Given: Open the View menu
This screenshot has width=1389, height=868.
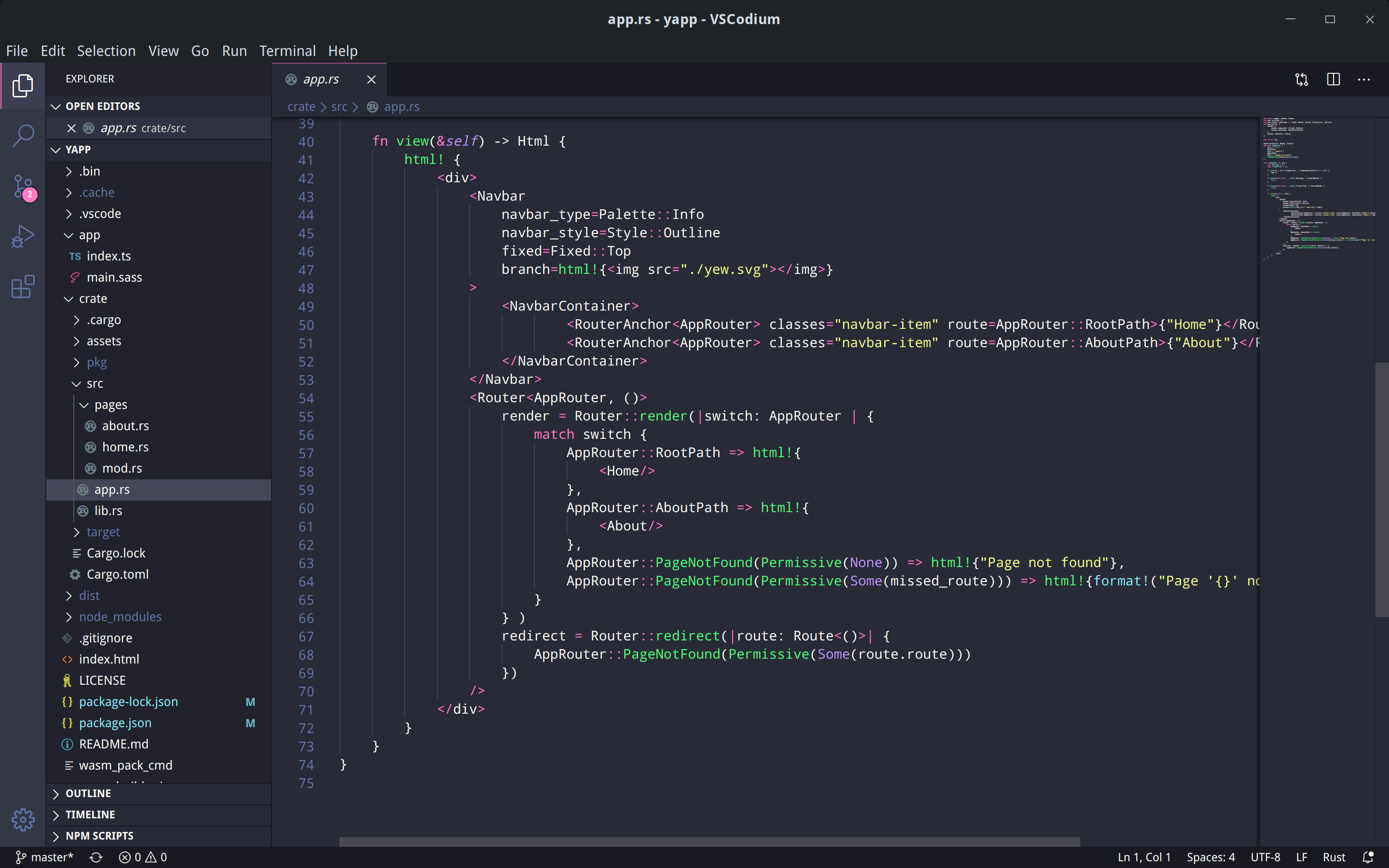Looking at the screenshot, I should coord(163,51).
